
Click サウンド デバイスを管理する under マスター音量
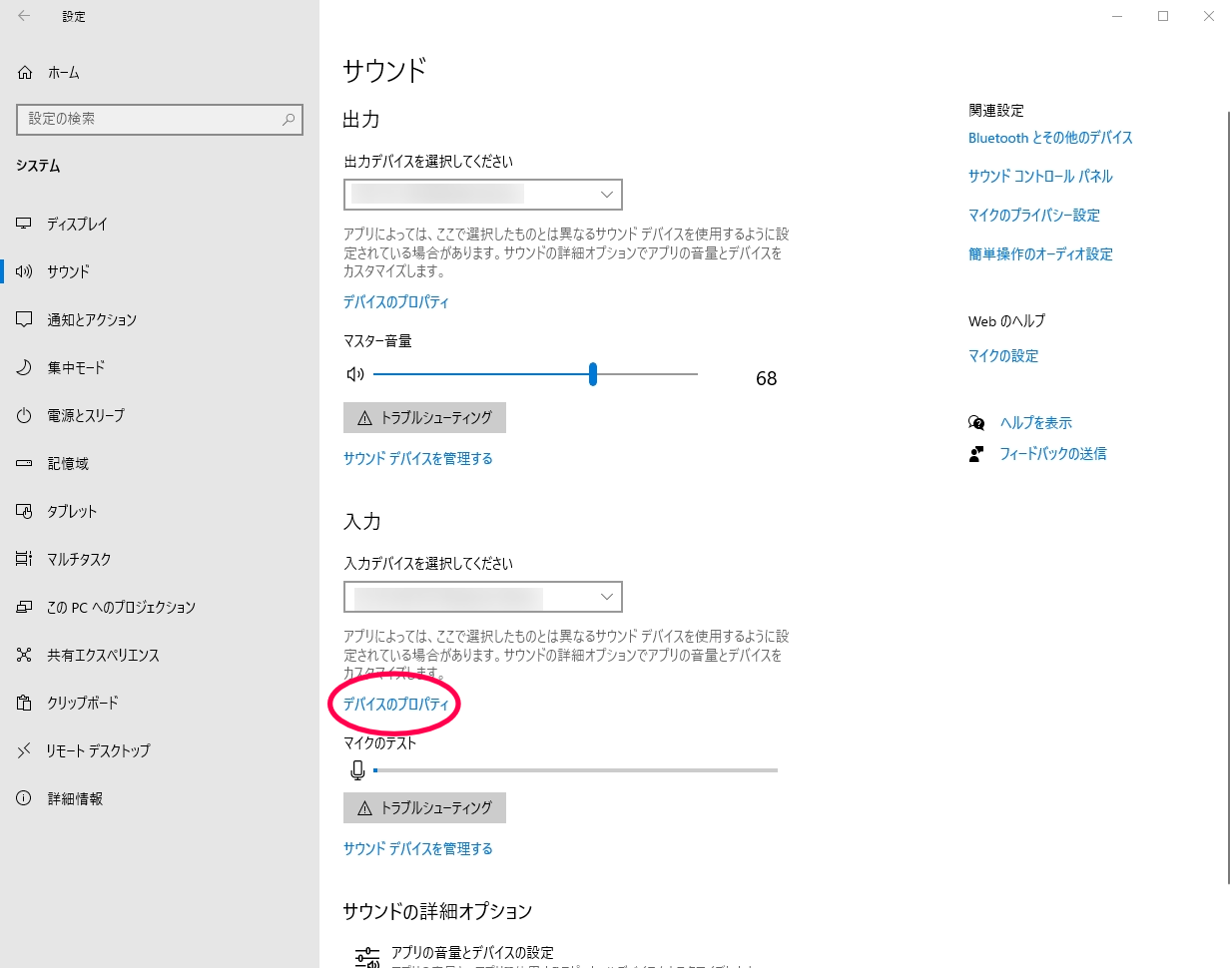tap(418, 459)
